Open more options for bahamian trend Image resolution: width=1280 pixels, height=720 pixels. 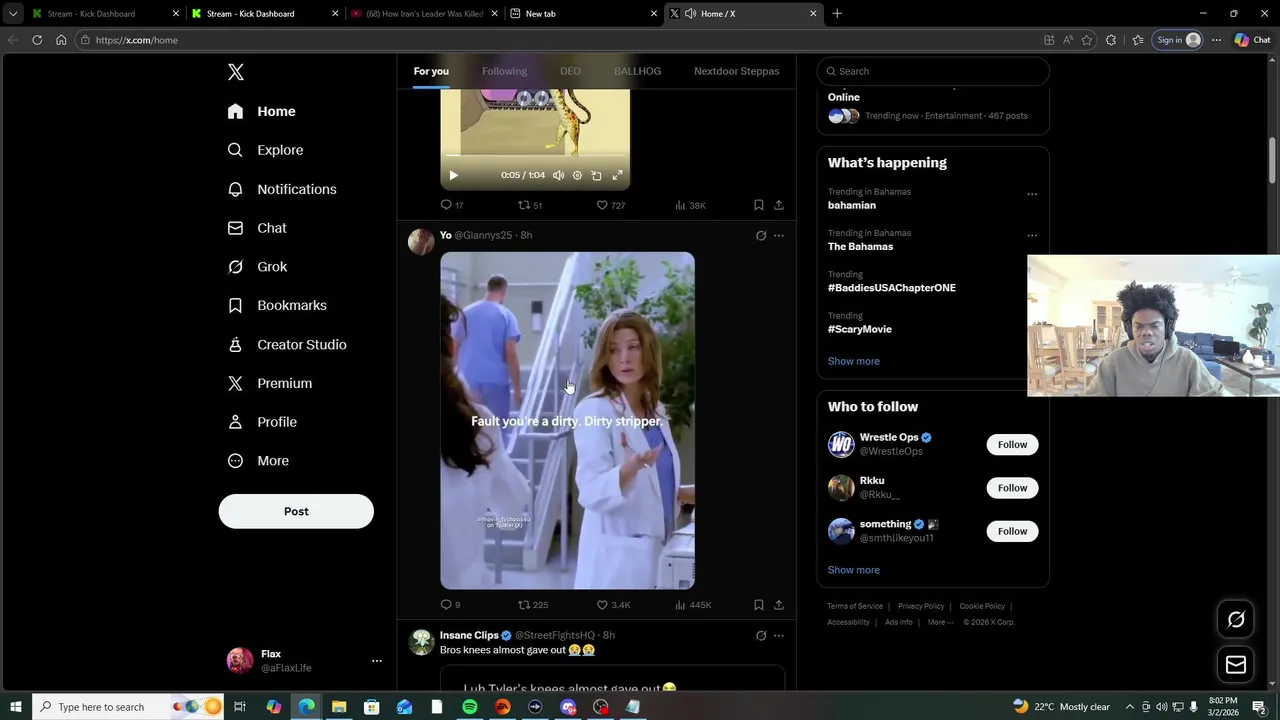(x=1032, y=194)
